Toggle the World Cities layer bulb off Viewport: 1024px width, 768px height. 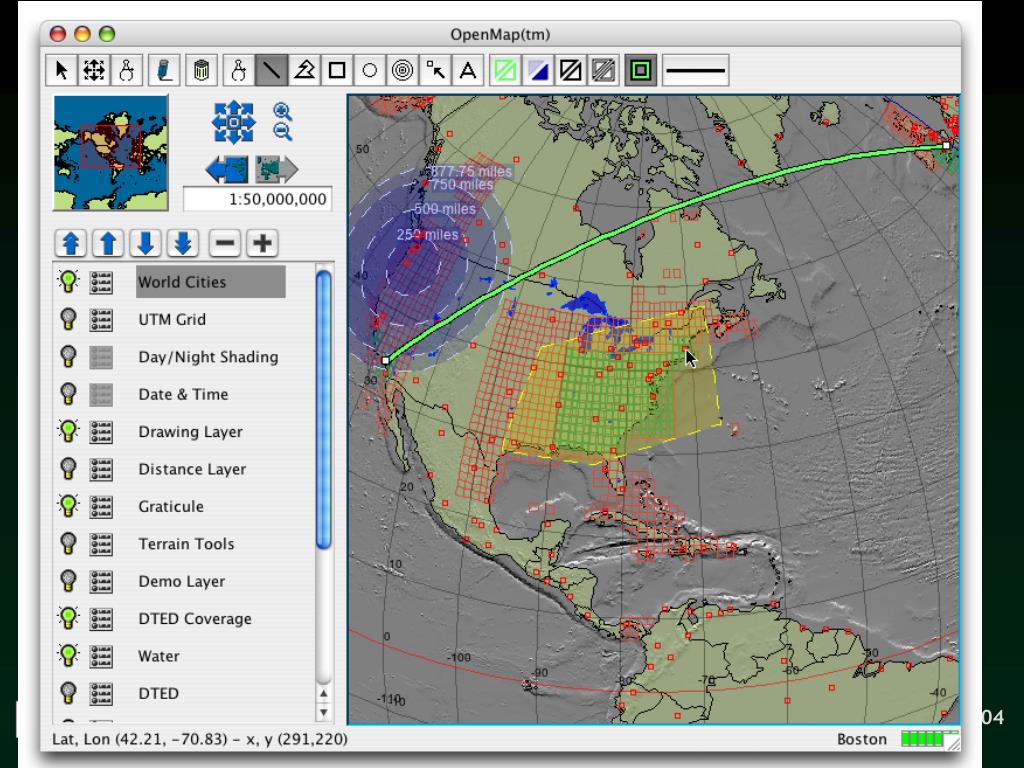[68, 281]
